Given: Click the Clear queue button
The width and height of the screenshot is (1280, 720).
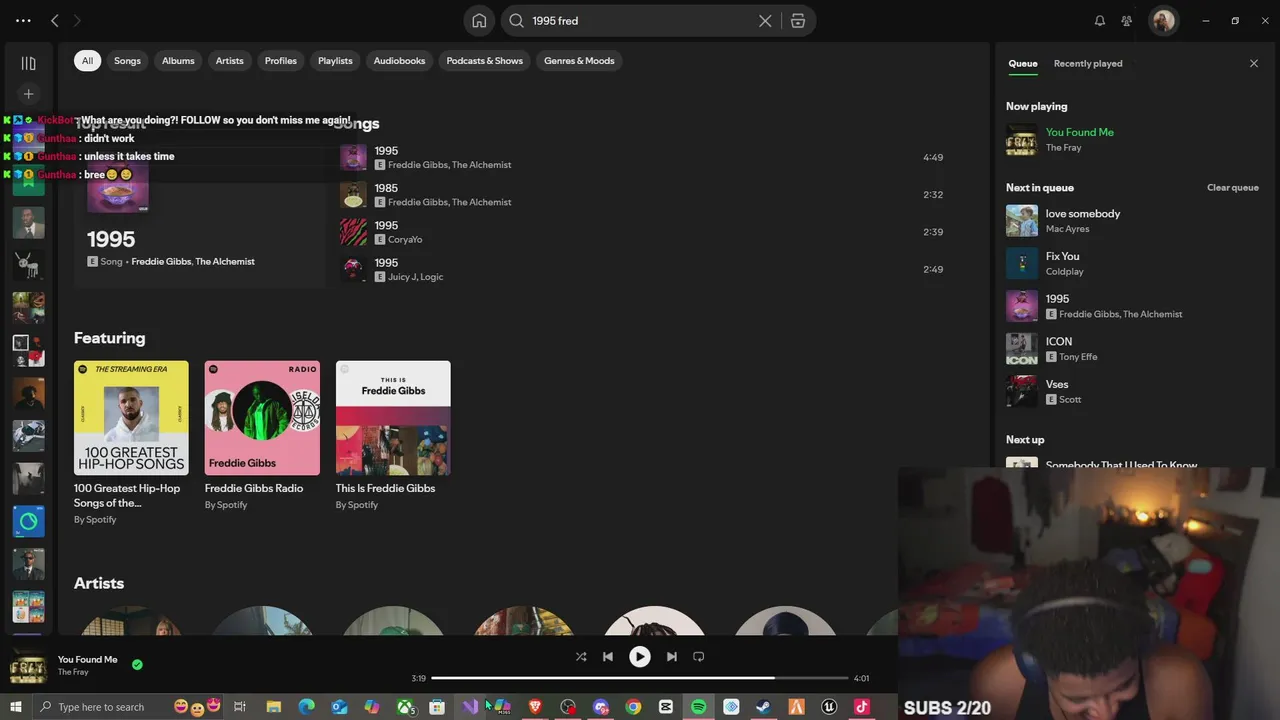Looking at the screenshot, I should [1232, 188].
